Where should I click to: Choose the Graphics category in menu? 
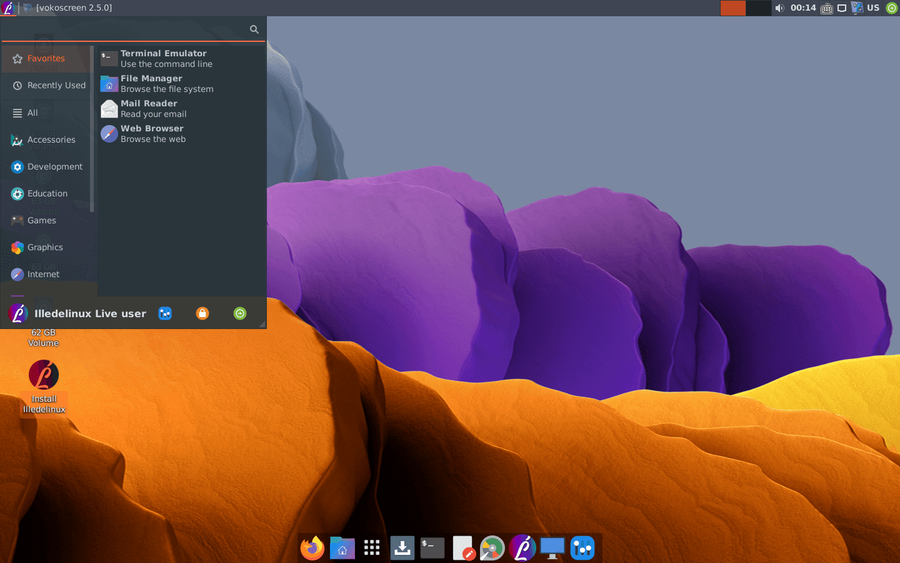pyautogui.click(x=44, y=247)
